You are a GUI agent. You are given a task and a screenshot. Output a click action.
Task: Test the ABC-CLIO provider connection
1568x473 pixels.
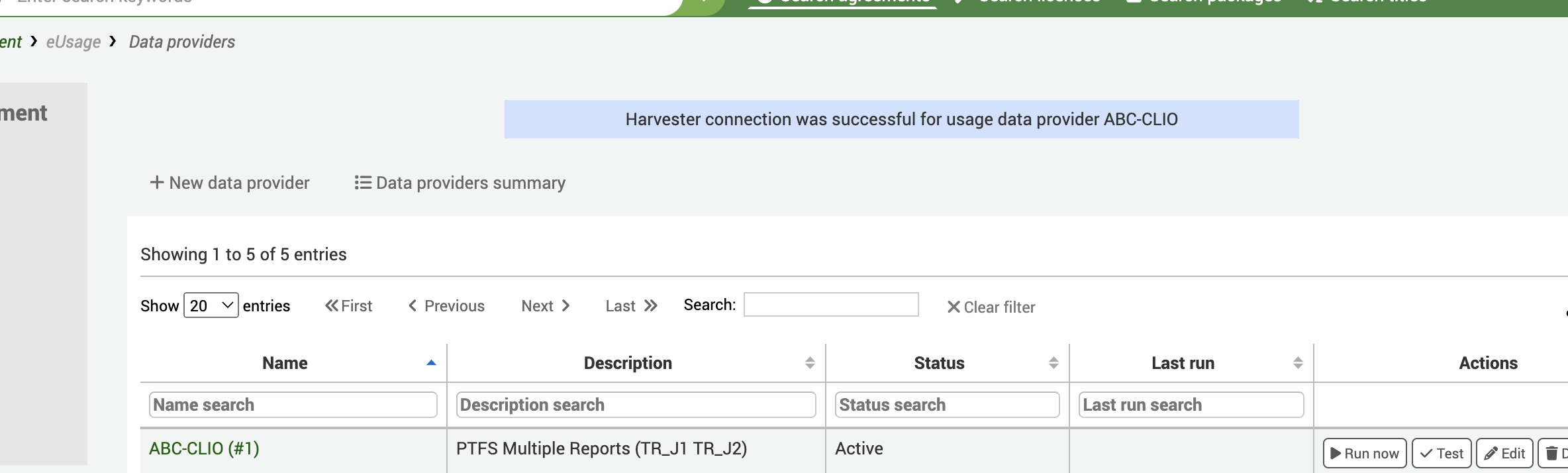pyautogui.click(x=1442, y=453)
